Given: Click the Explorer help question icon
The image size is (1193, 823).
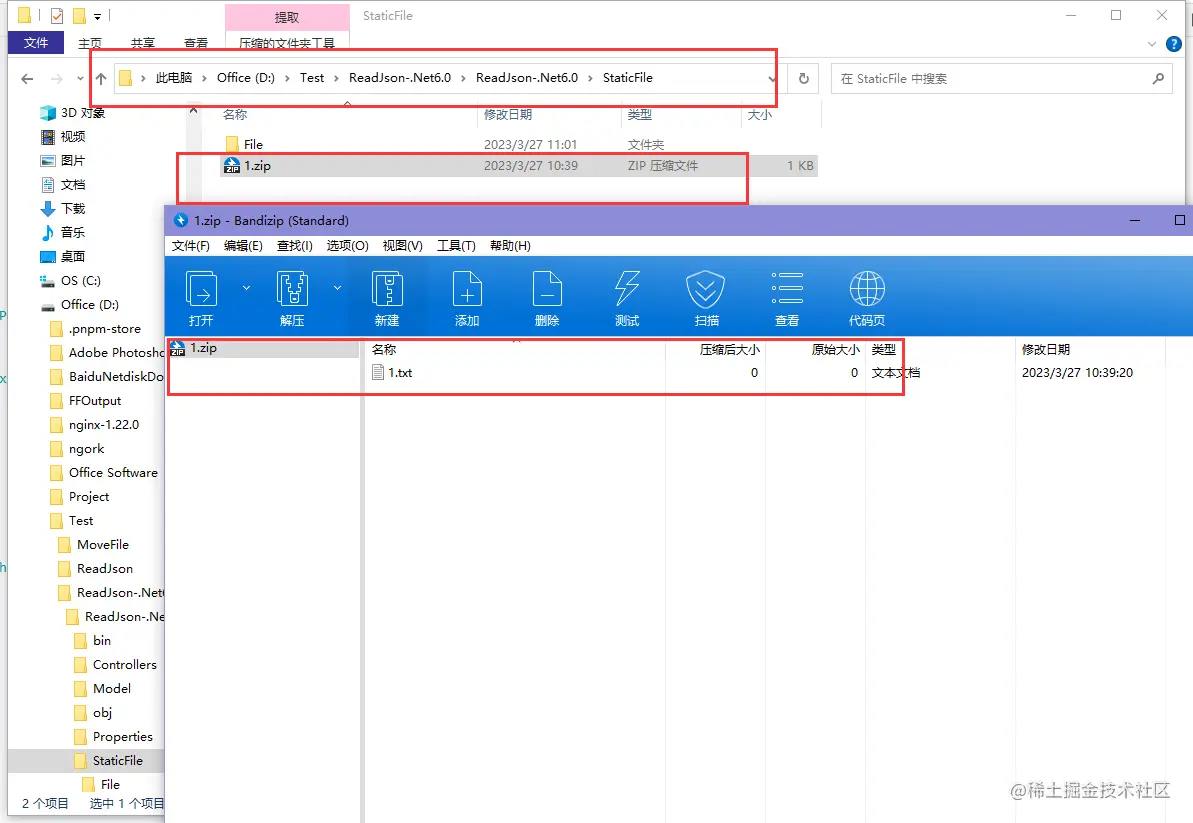Looking at the screenshot, I should click(1174, 44).
